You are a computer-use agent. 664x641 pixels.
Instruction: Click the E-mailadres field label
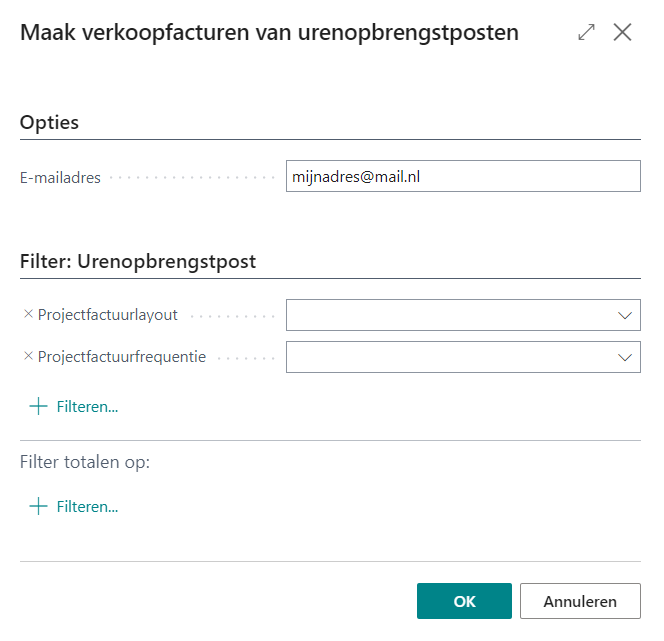point(60,178)
